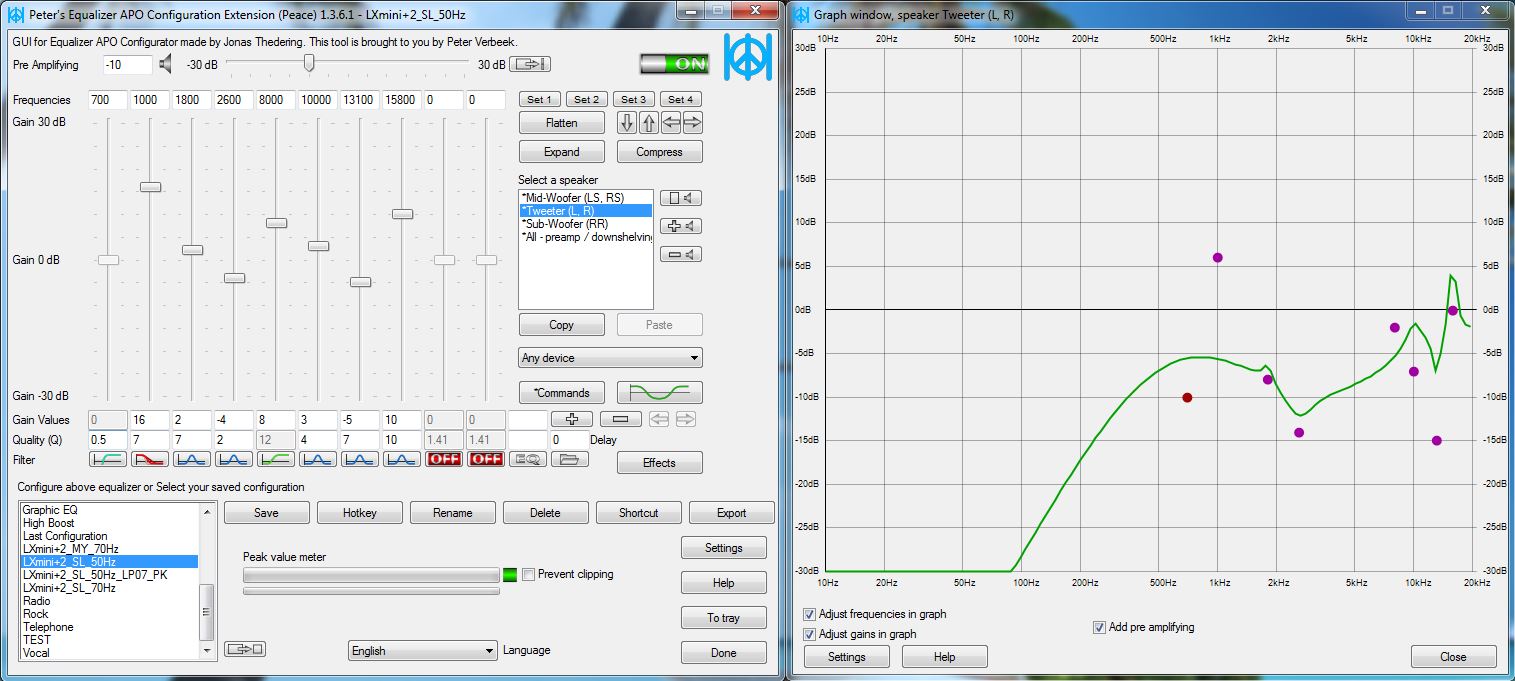Uncheck Adjust frequencies in graph
Viewport: 1515px width, 681px height.
tap(809, 614)
